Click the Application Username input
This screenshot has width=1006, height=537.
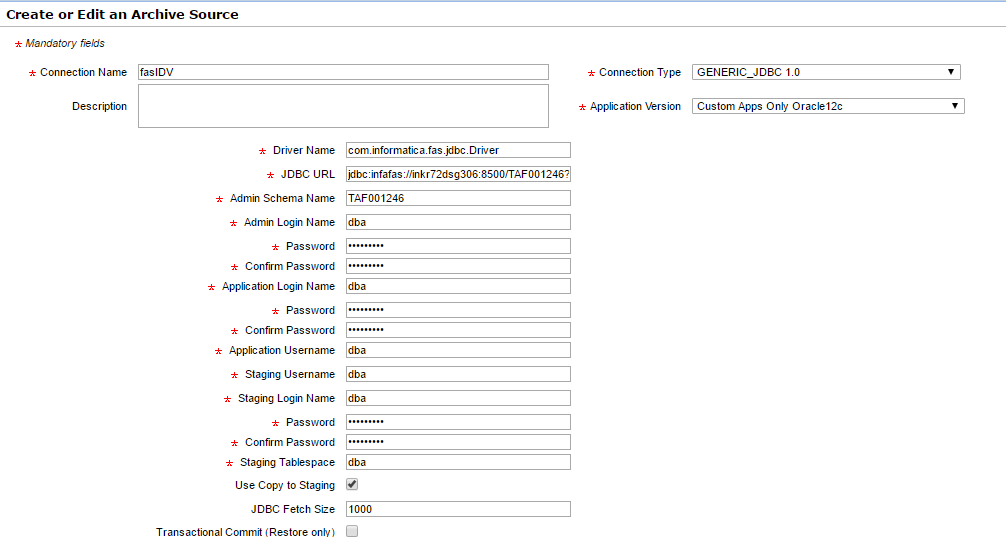tap(457, 350)
